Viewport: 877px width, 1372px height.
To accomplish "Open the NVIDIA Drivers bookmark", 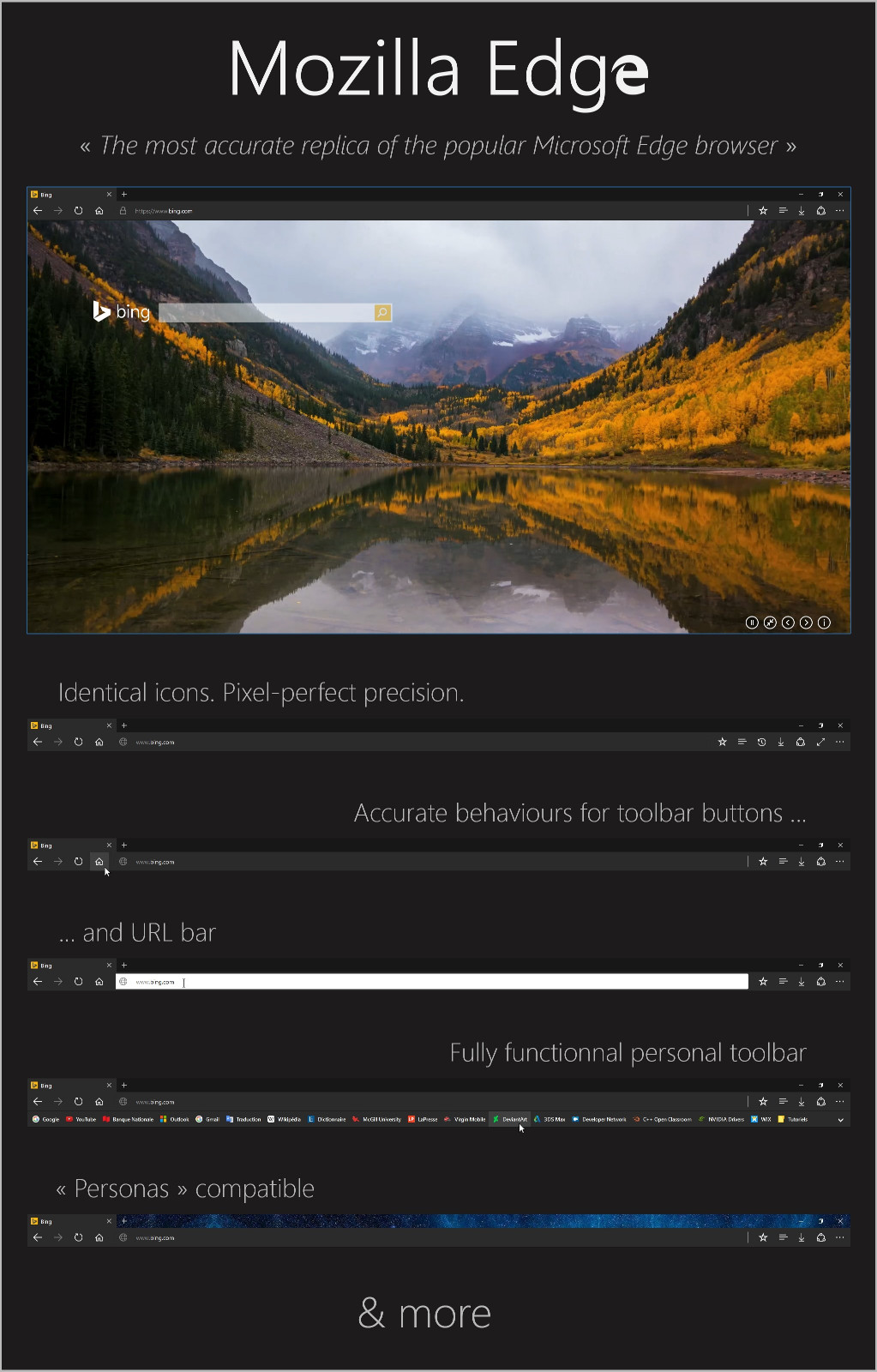I will tap(721, 1119).
